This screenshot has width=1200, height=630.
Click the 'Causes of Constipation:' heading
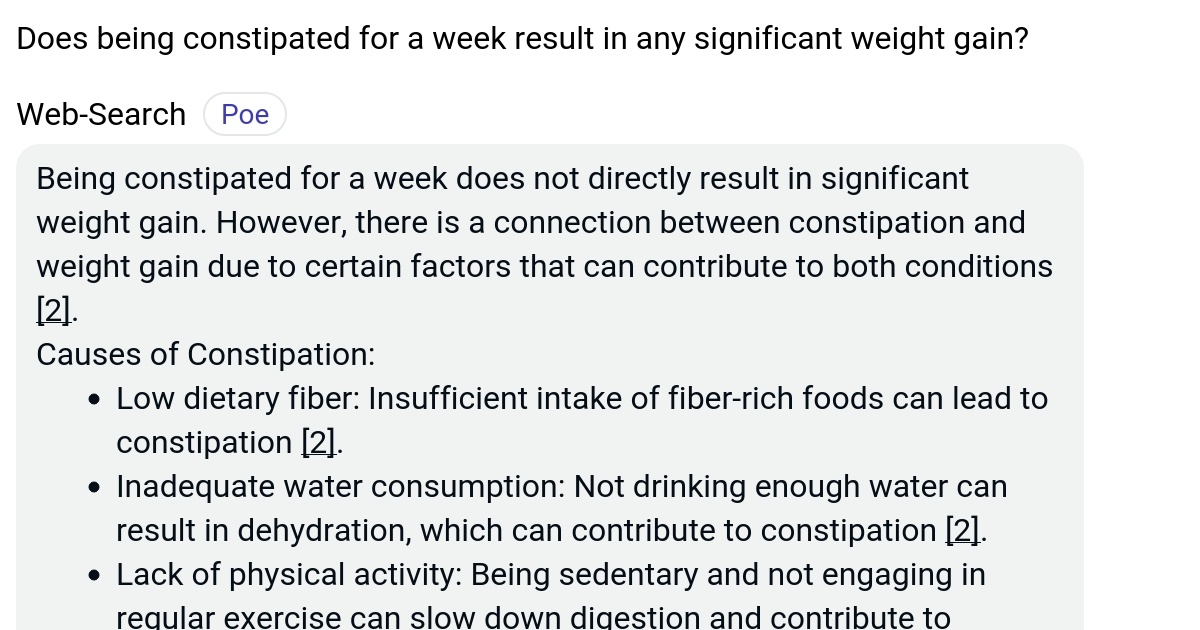(x=205, y=354)
